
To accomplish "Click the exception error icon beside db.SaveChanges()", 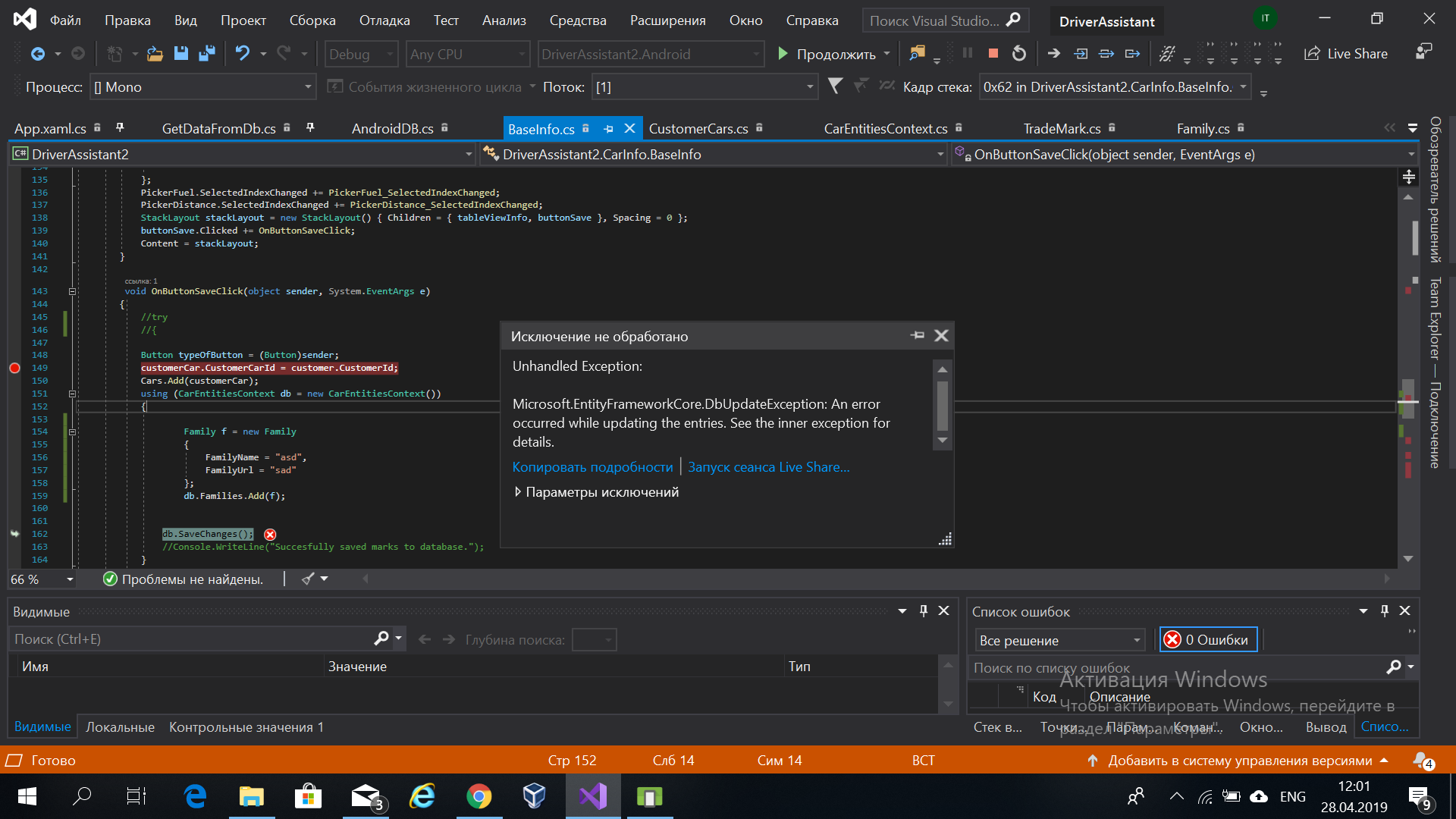I will (270, 535).
